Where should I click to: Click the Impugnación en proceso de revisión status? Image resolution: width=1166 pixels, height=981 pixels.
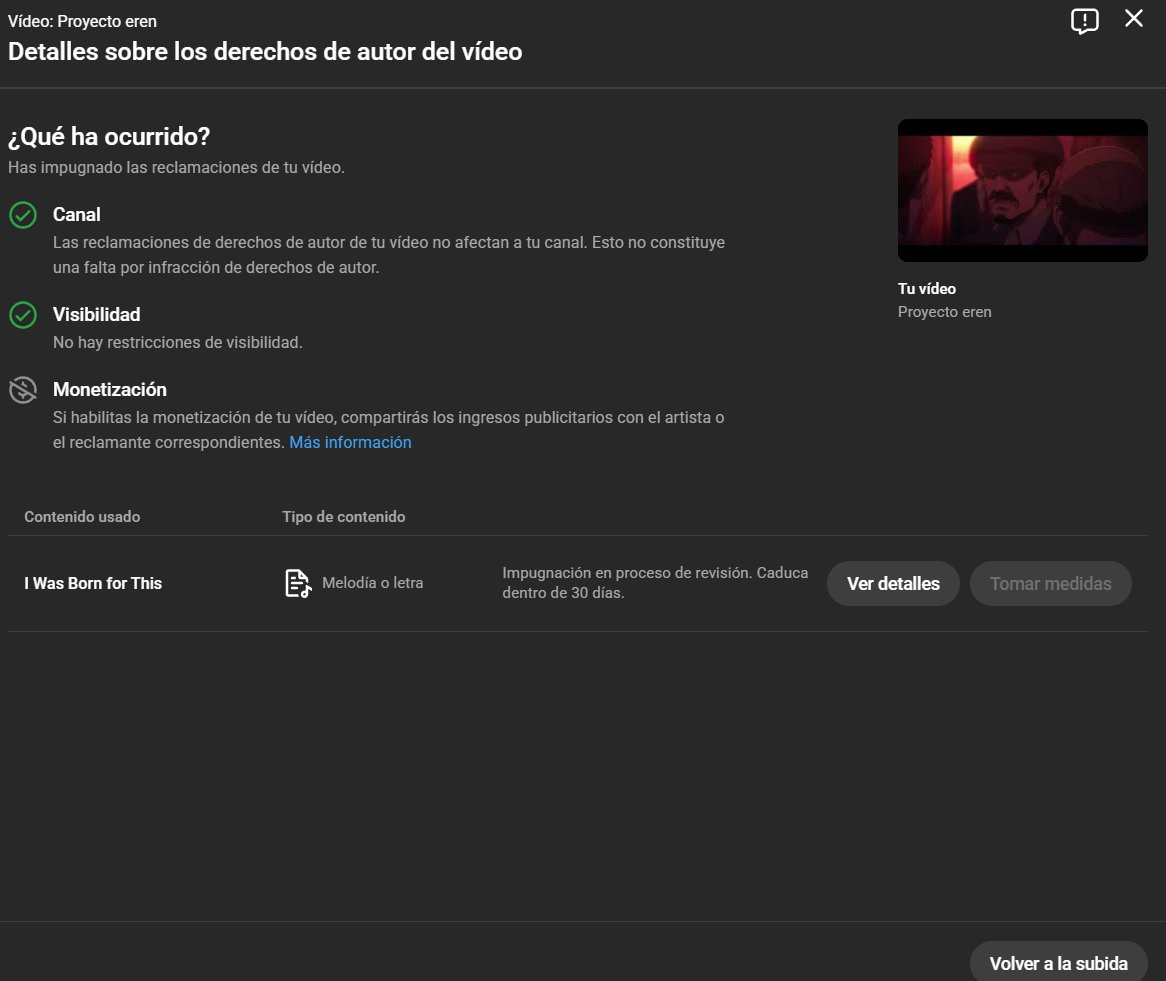[x=654, y=582]
